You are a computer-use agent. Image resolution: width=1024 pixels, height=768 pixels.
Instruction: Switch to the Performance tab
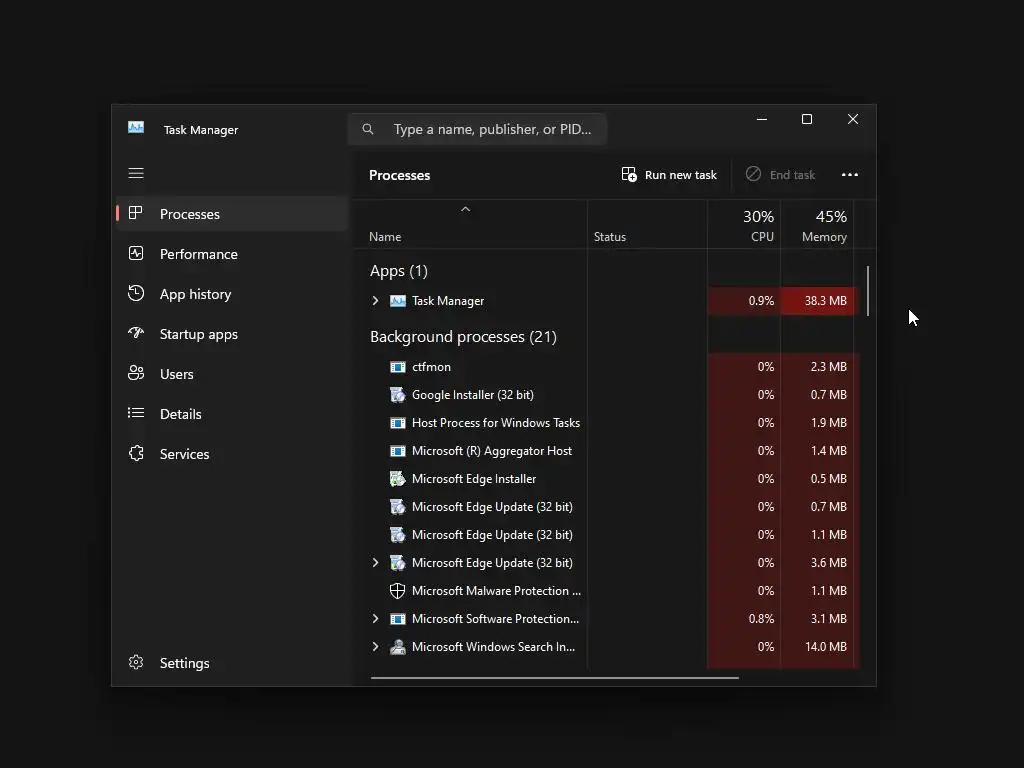(x=199, y=254)
